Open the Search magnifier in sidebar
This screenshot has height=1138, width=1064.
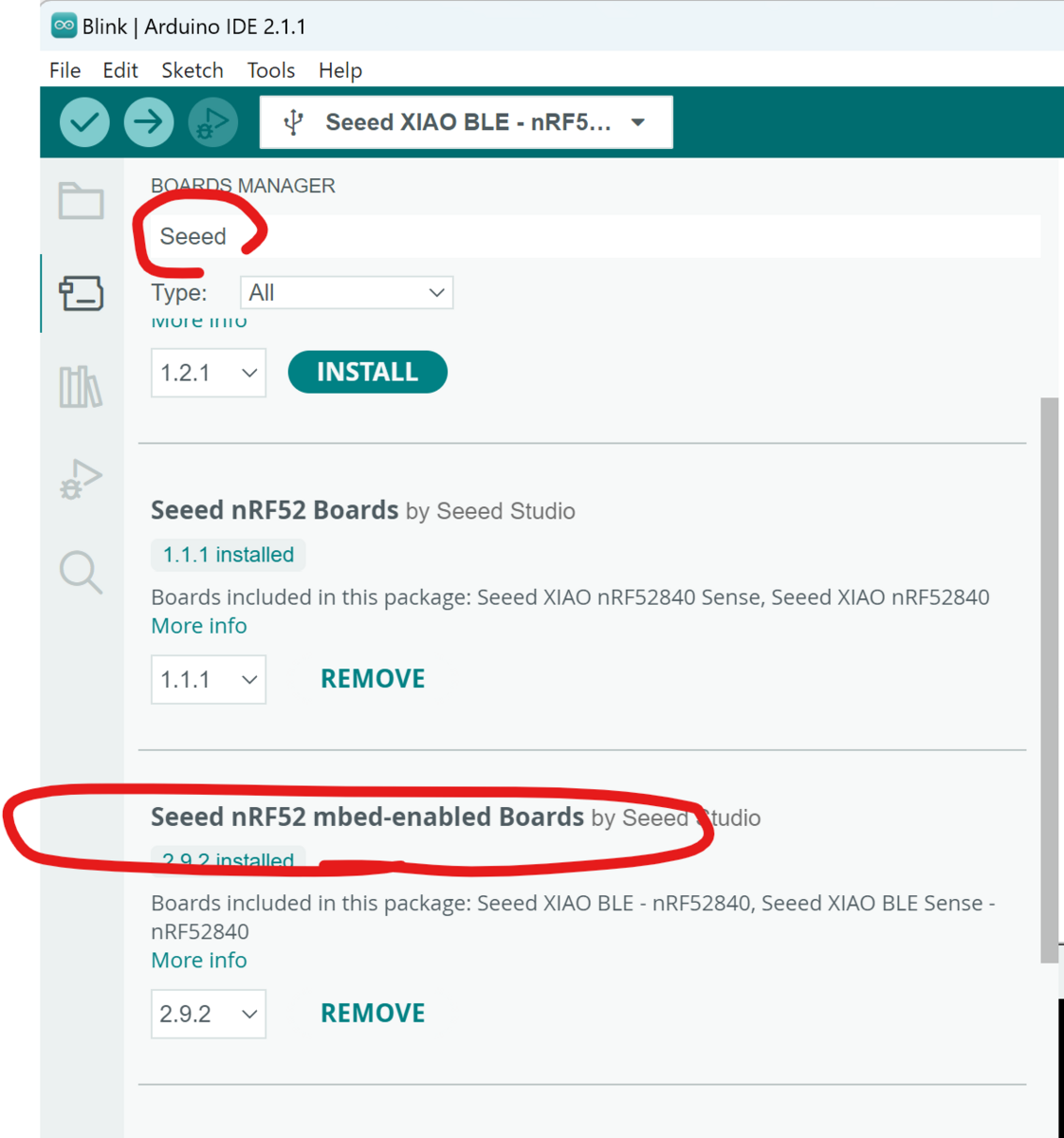coord(82,572)
